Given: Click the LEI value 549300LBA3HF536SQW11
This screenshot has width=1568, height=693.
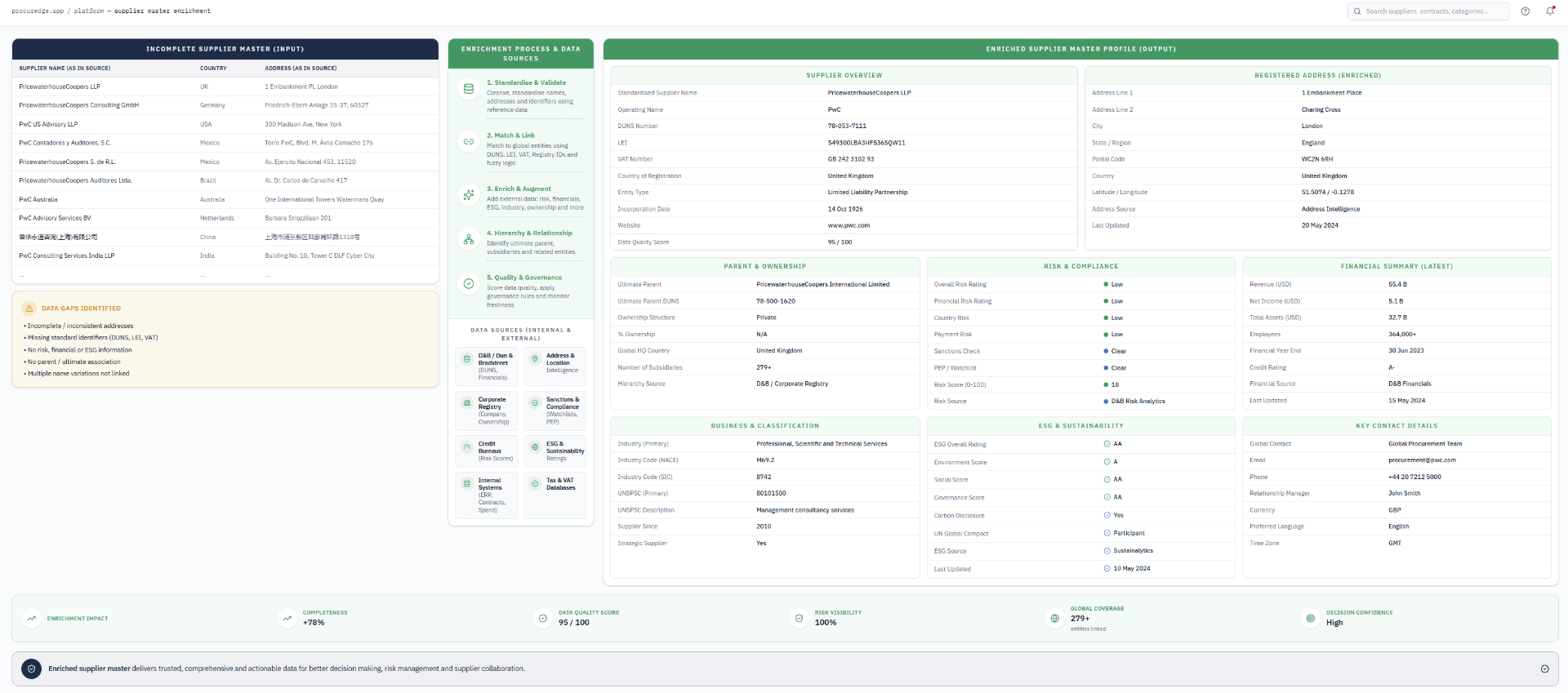Looking at the screenshot, I should pyautogui.click(x=866, y=143).
